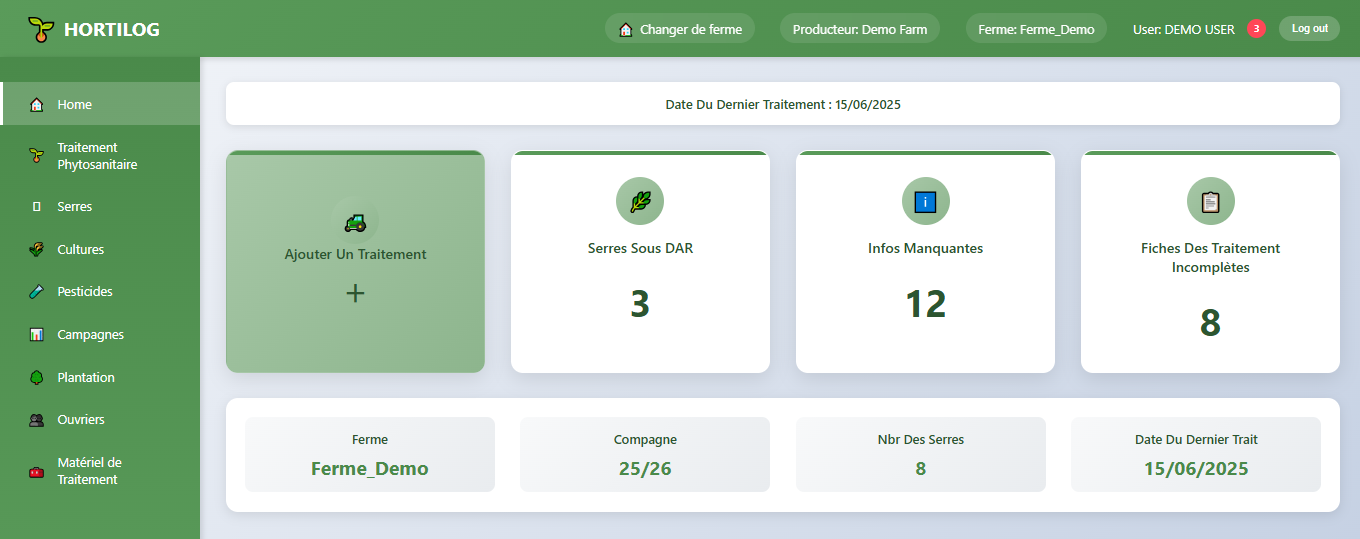Click the 8 under Nbr Des Serres
Image resolution: width=1360 pixels, height=539 pixels.
(x=921, y=468)
